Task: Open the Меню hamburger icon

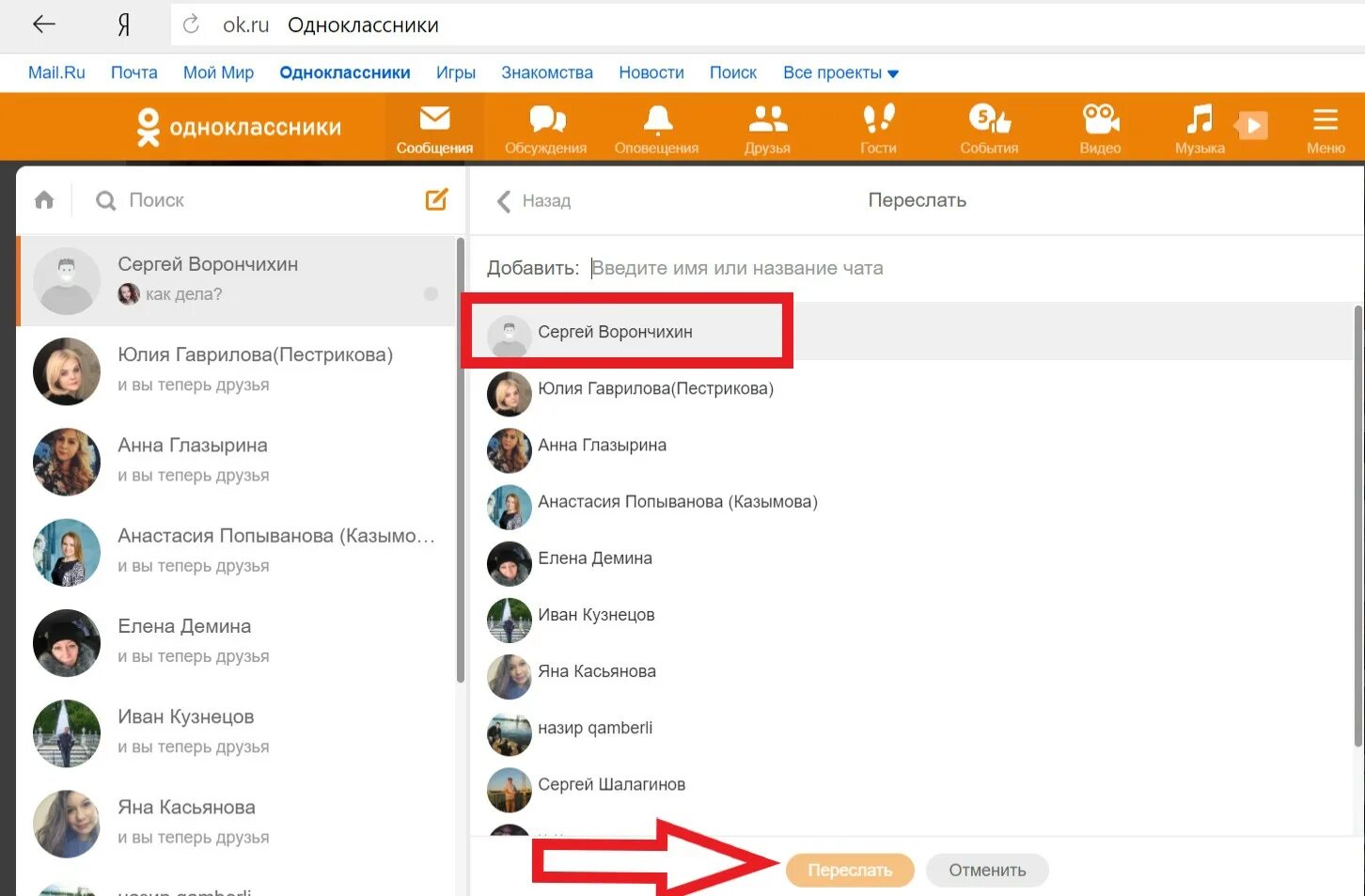Action: point(1326,128)
